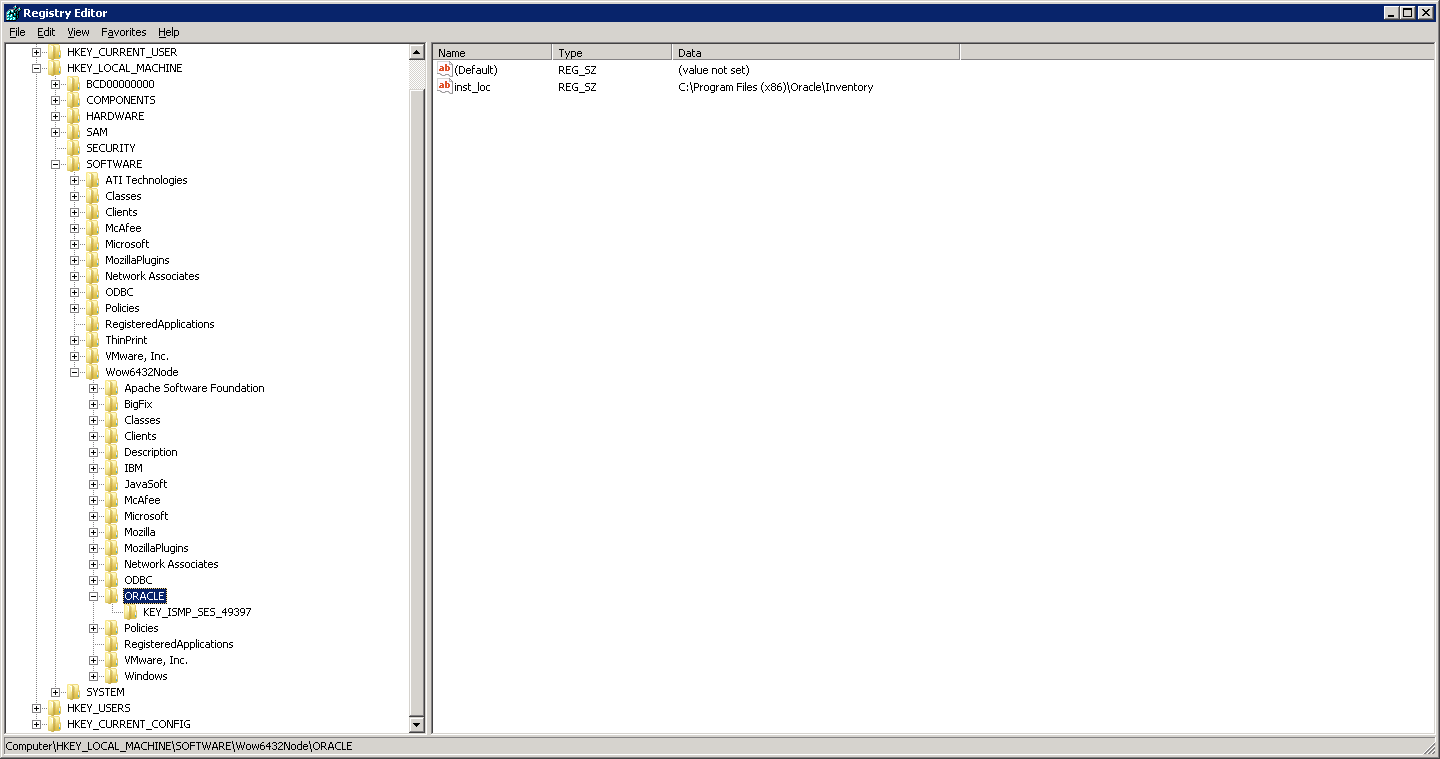Open the File menu

17,32
